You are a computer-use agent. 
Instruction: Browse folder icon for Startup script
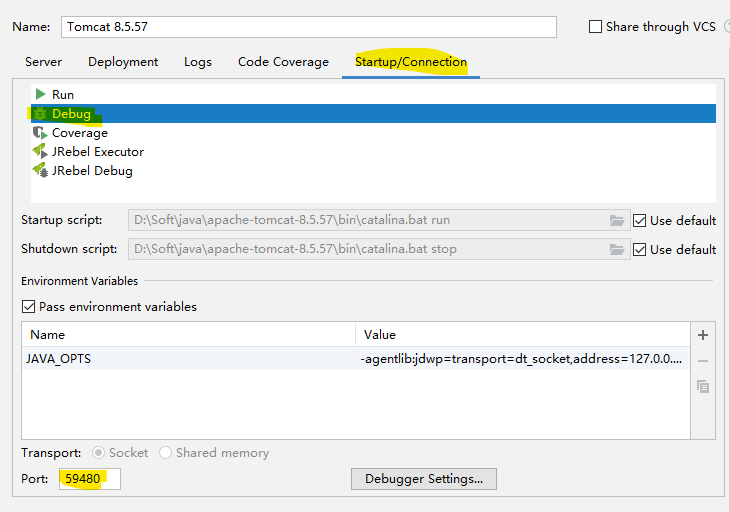617,220
